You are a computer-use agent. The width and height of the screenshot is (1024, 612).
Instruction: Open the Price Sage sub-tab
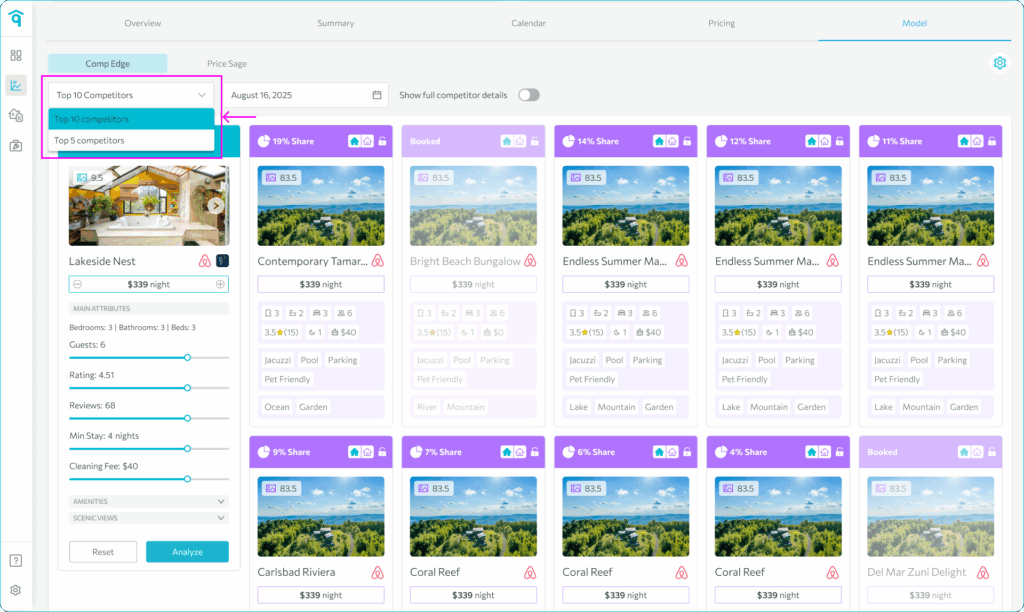point(227,63)
